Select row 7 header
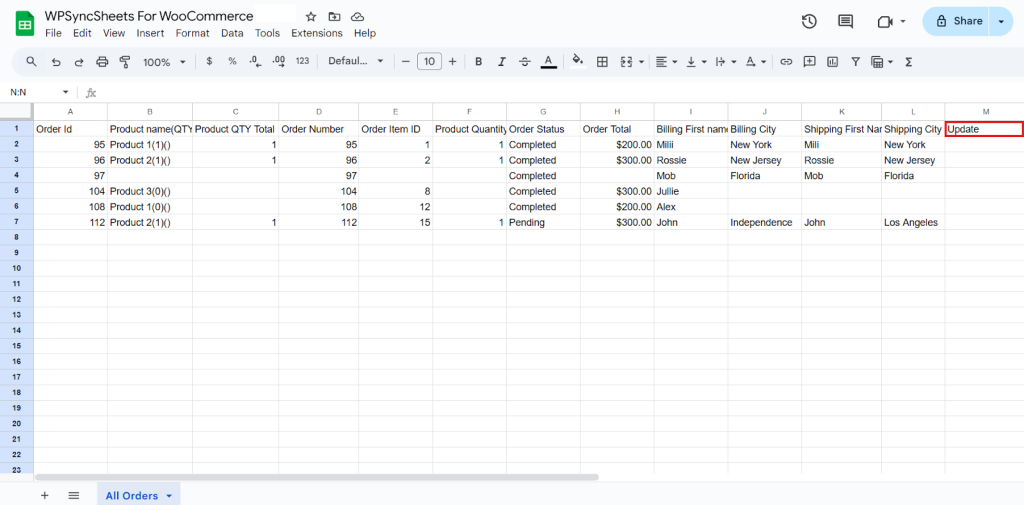The width and height of the screenshot is (1024, 505). click(x=16, y=222)
